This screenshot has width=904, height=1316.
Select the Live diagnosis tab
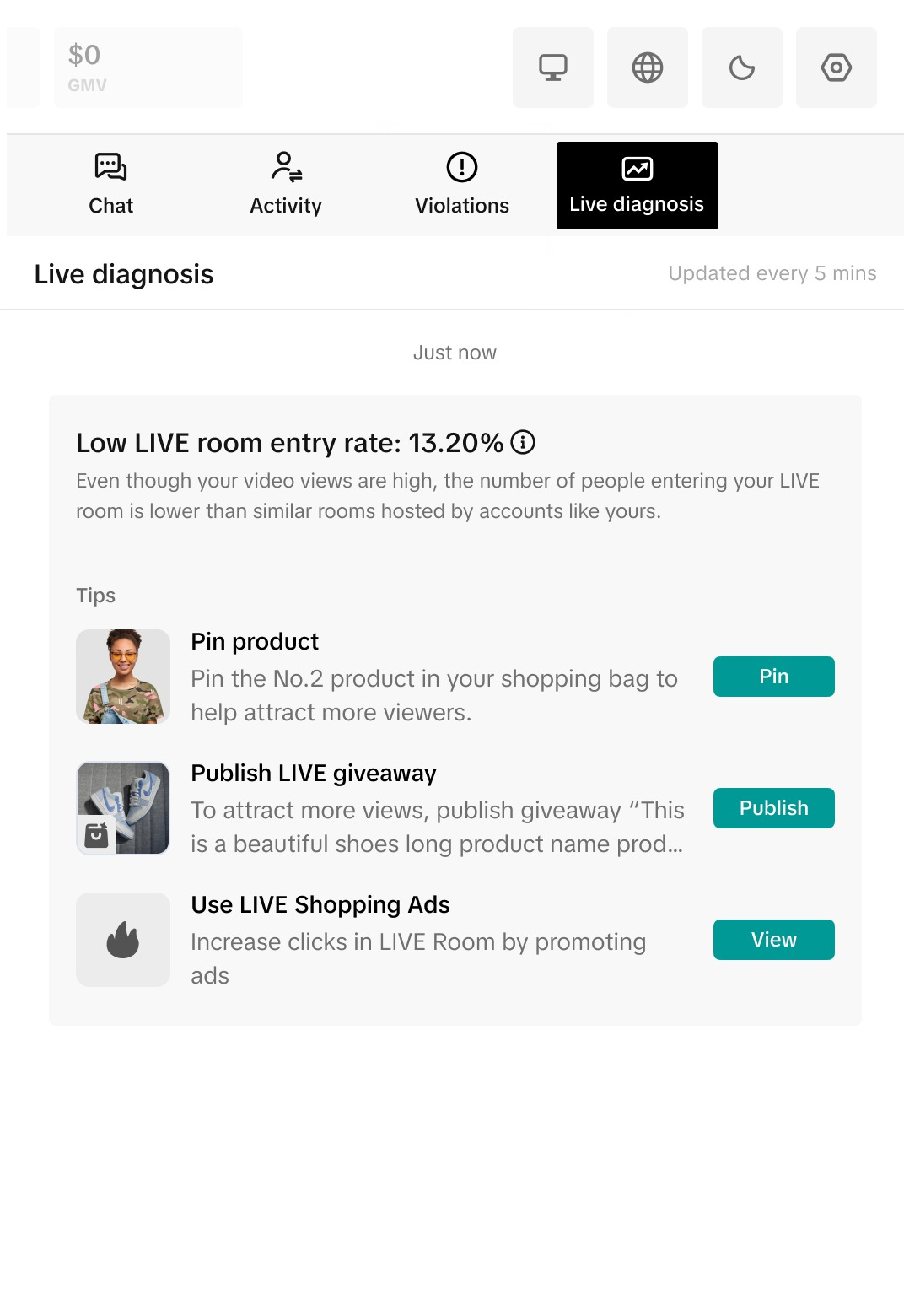click(x=637, y=186)
